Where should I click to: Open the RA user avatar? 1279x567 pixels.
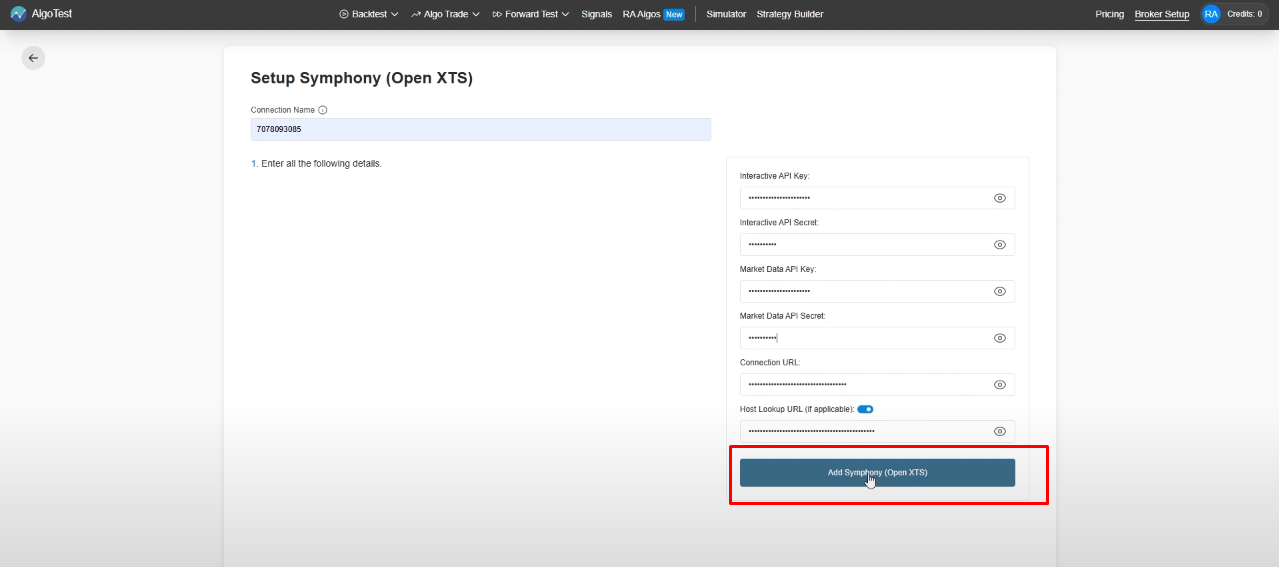[1211, 14]
